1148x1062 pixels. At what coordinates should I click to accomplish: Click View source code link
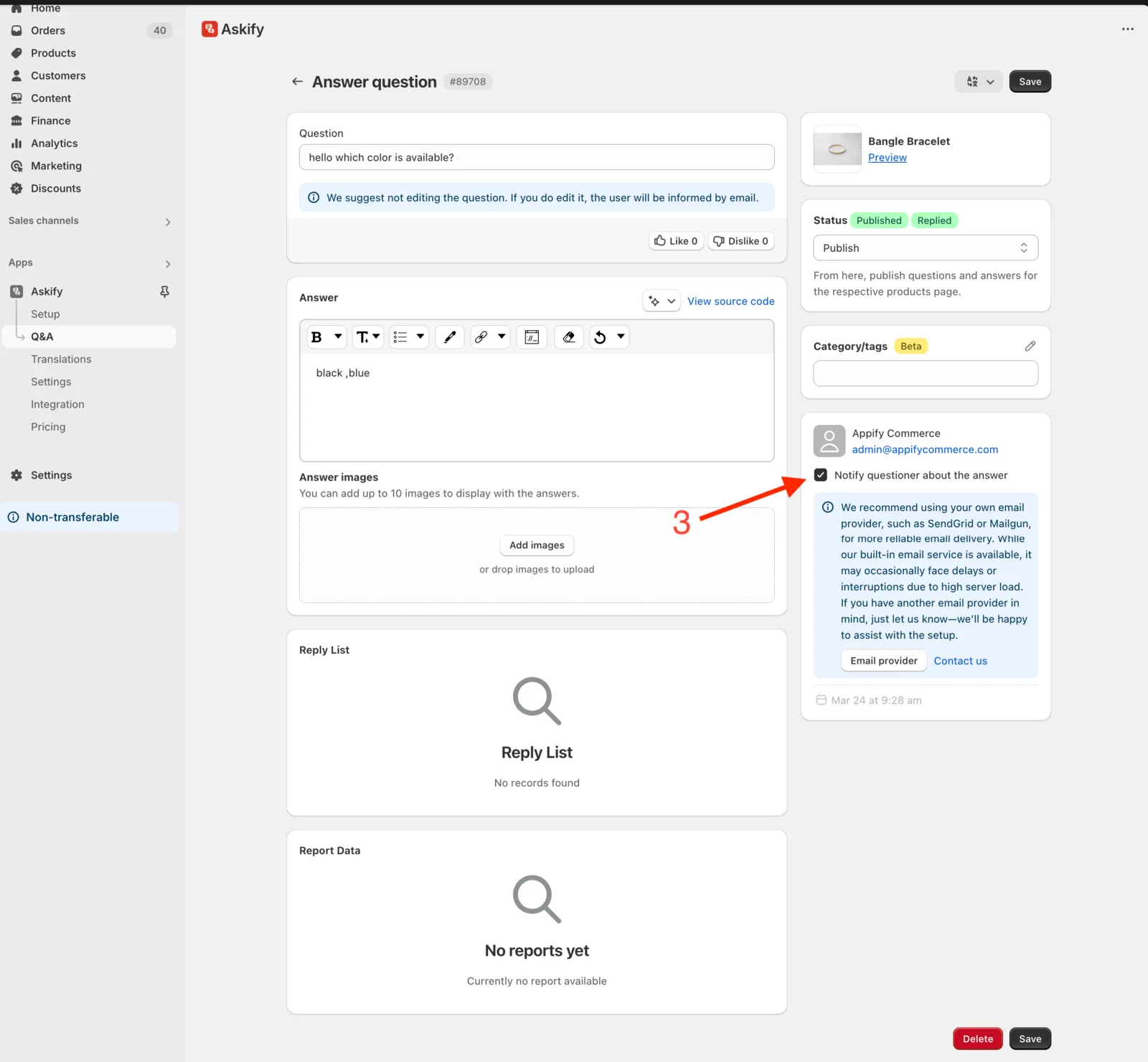point(731,301)
